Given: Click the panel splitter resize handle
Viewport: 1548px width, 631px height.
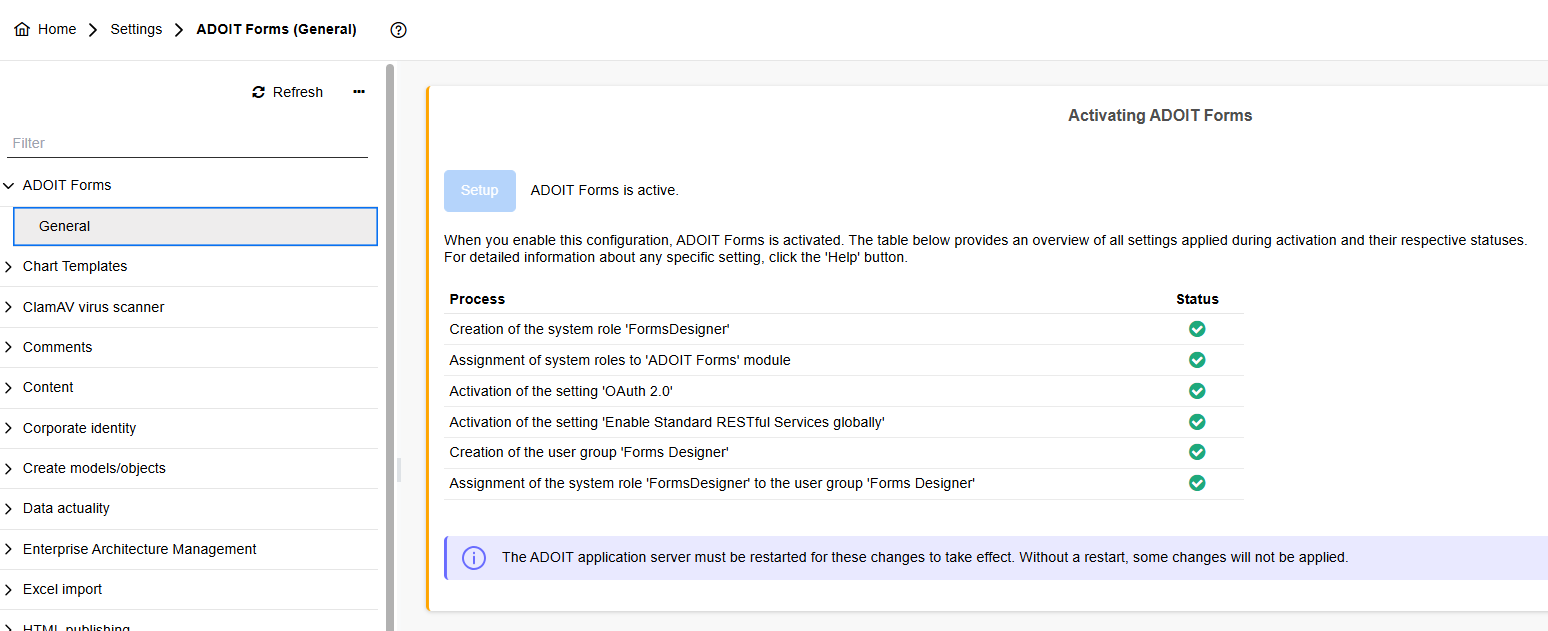Looking at the screenshot, I should pyautogui.click(x=399, y=470).
